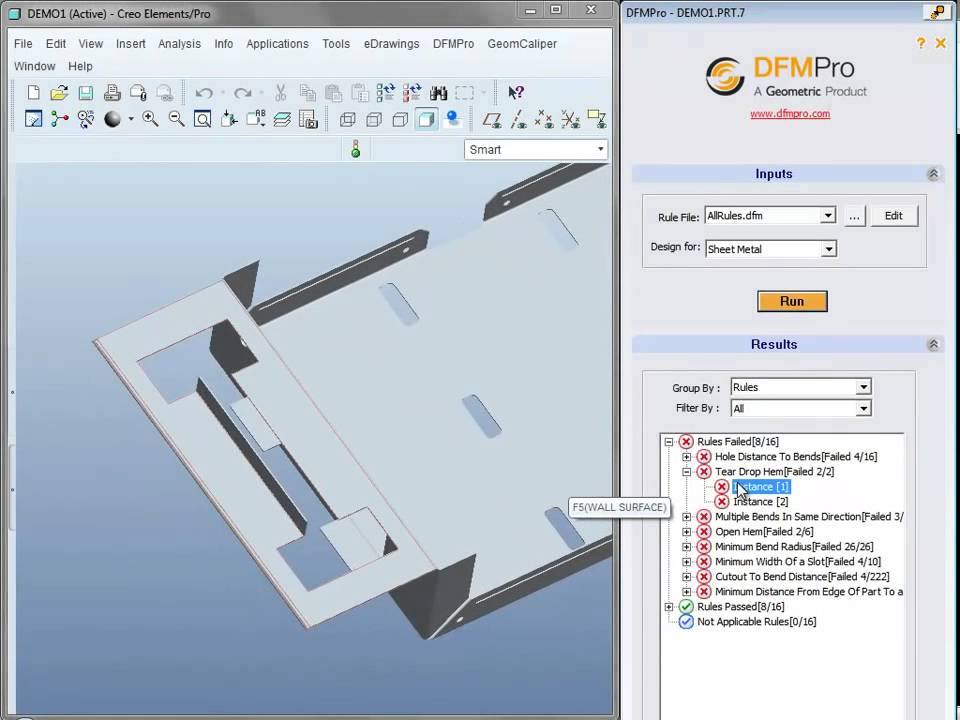Save the model with the floppy disk icon
The height and width of the screenshot is (720, 960).
click(x=86, y=93)
